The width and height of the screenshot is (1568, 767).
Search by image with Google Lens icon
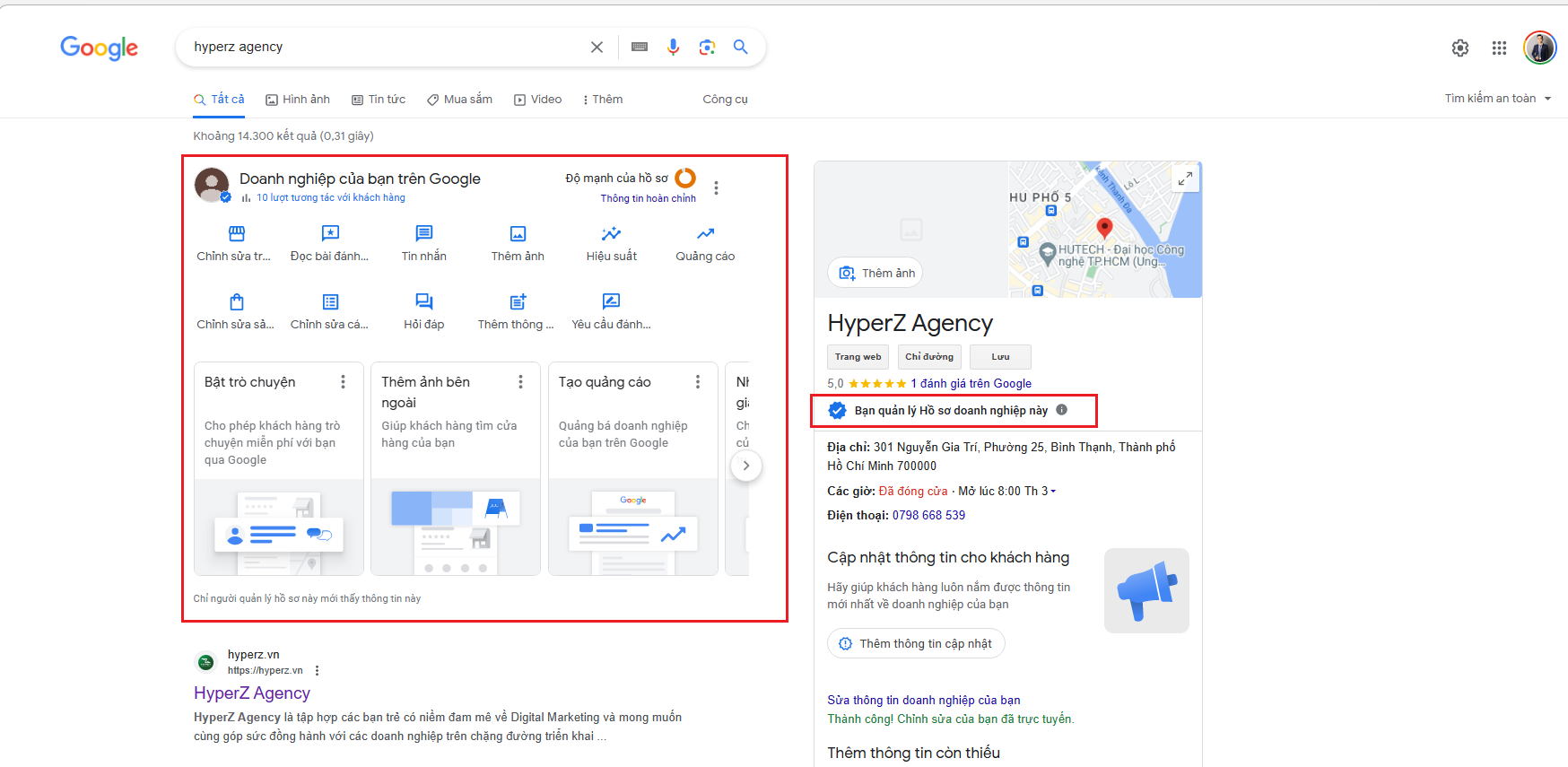pos(707,47)
